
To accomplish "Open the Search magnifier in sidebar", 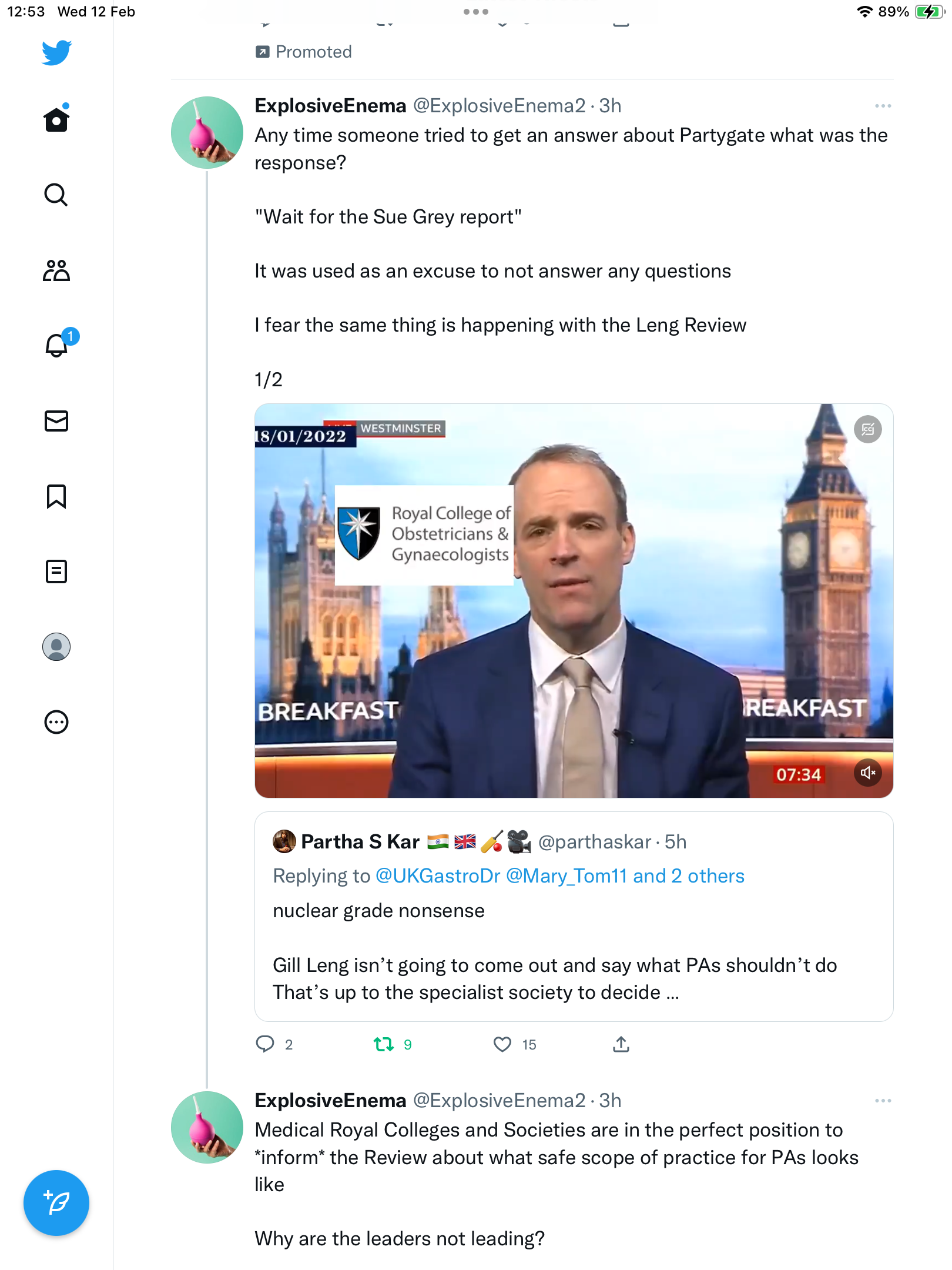I will (x=56, y=195).
